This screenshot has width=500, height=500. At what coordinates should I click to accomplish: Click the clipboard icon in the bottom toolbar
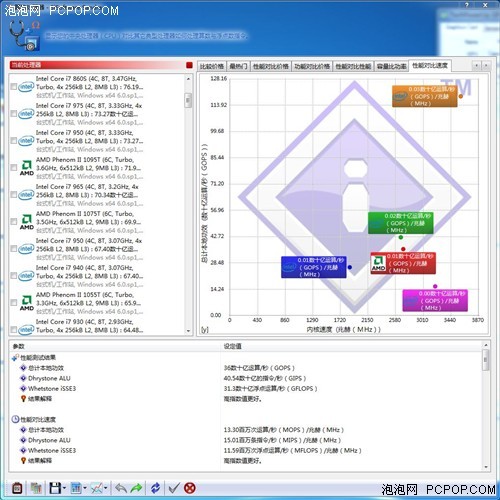click(17, 488)
